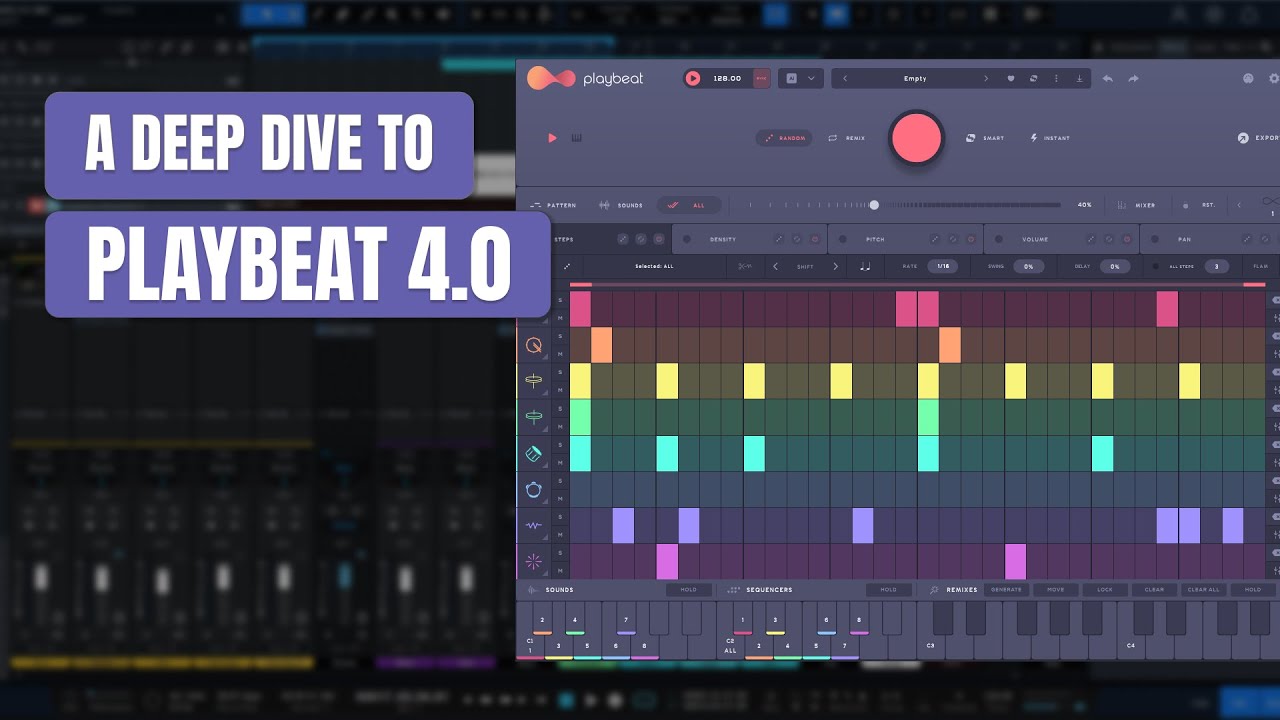This screenshot has width=1280, height=720.
Task: Shift pattern left with the SHIFT chevron
Action: point(776,266)
